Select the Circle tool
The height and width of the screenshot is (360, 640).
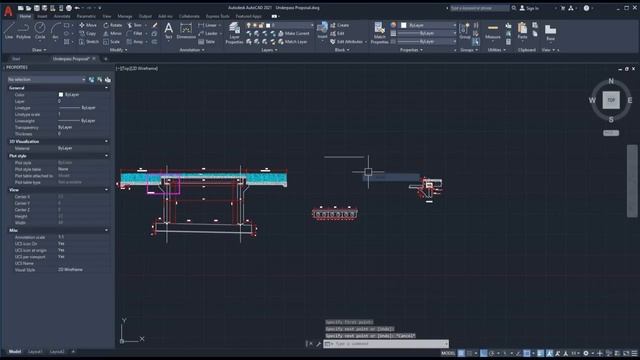(40, 31)
